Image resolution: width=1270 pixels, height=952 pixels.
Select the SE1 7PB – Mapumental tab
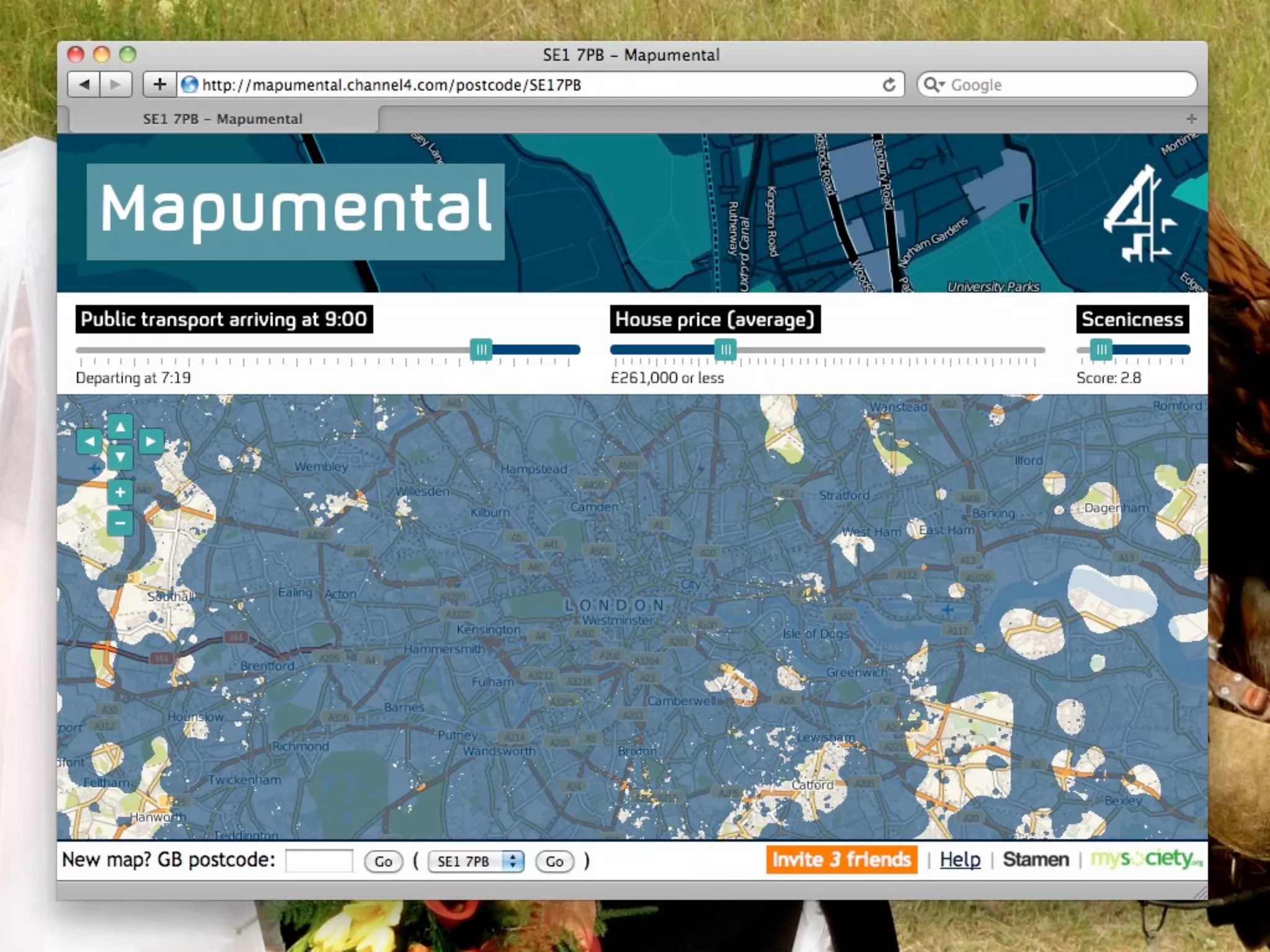click(x=223, y=119)
